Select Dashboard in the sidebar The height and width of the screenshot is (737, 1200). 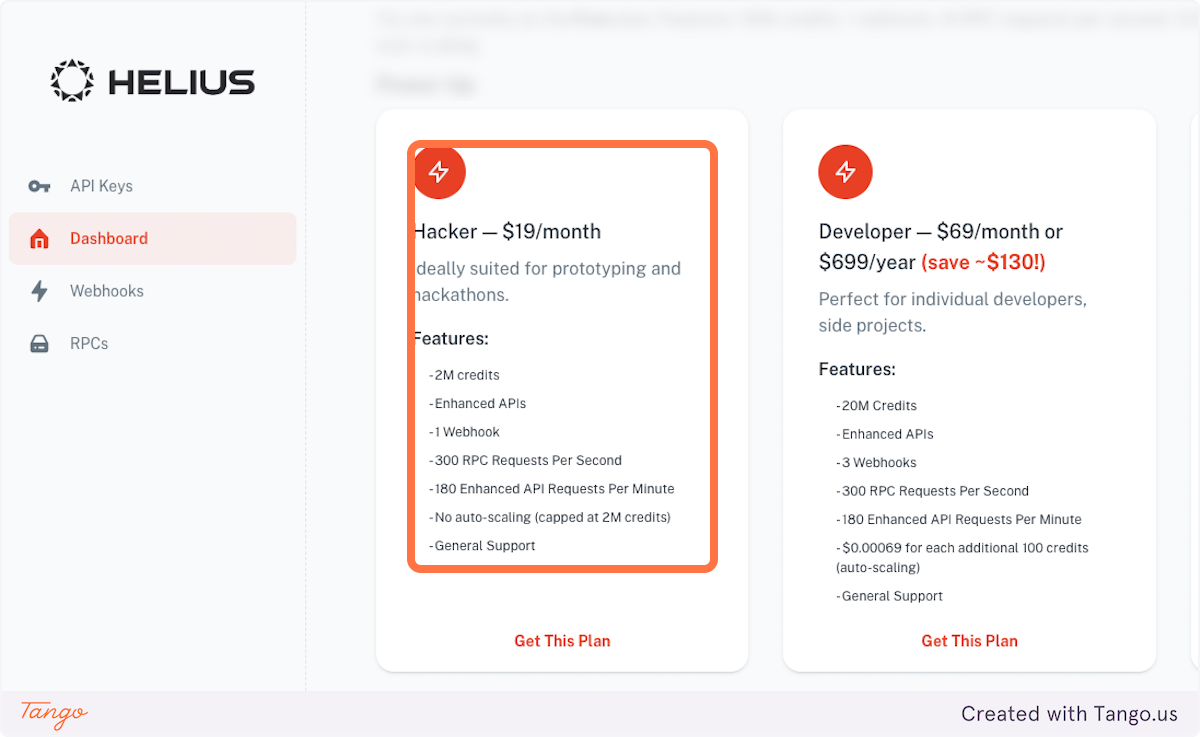109,238
